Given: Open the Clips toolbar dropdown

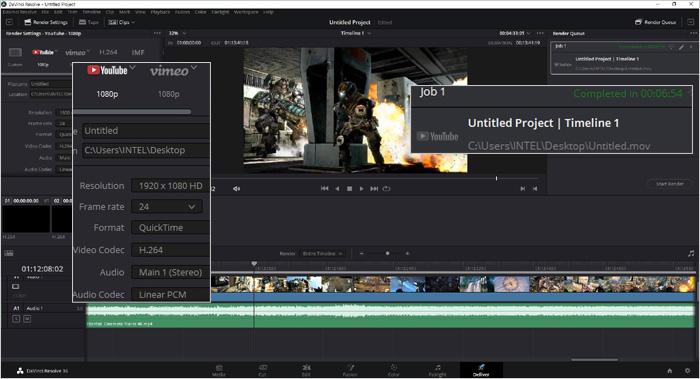Looking at the screenshot, I should coord(121,22).
